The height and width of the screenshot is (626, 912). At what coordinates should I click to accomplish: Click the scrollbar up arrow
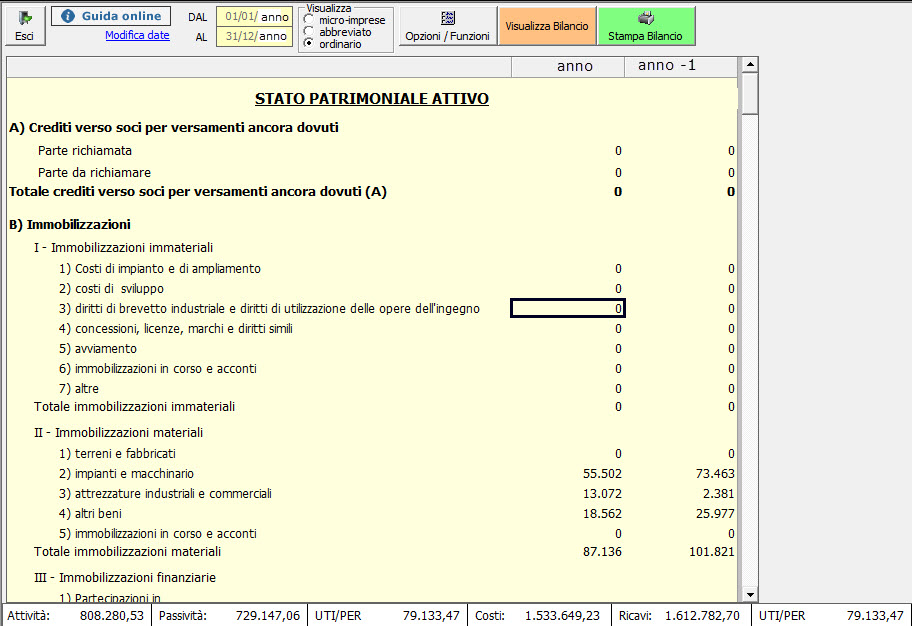click(749, 66)
